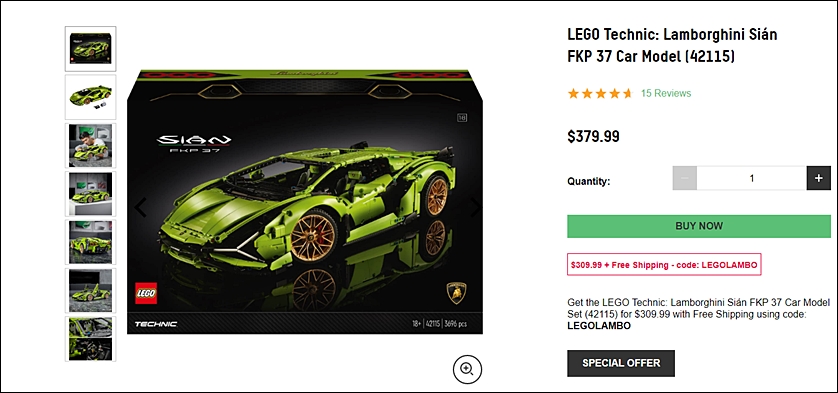This screenshot has width=838, height=393.
Task: Select the sixth thumbnail with open scissor doors
Action: [x=90, y=290]
